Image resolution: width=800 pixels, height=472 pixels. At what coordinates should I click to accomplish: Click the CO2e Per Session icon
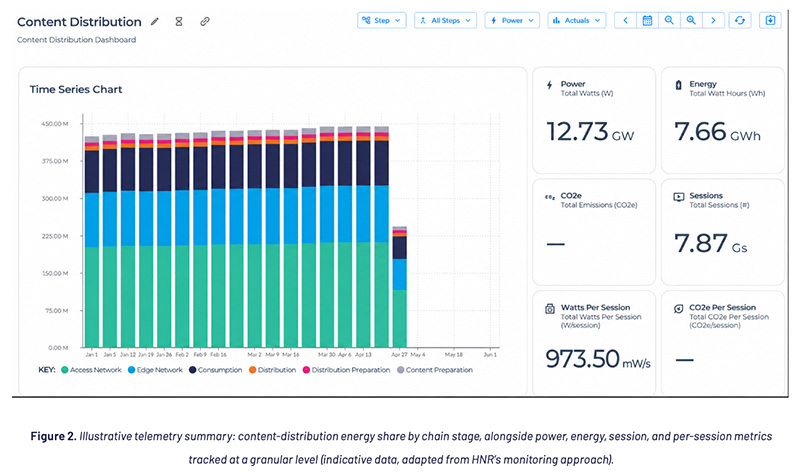[679, 309]
